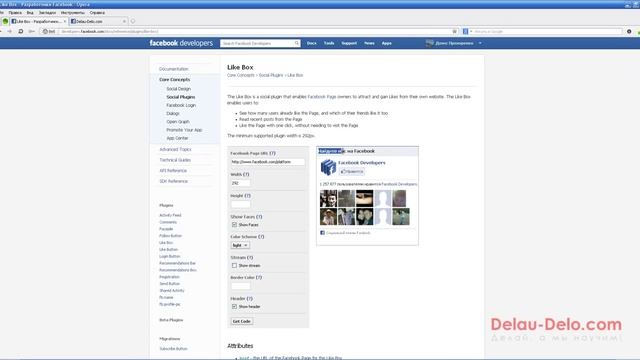
Task: Enable the Show stream checkbox
Action: (x=234, y=266)
